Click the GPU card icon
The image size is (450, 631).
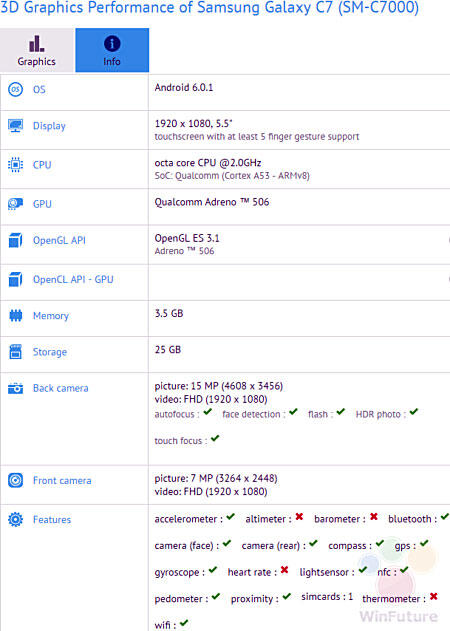pos(15,204)
